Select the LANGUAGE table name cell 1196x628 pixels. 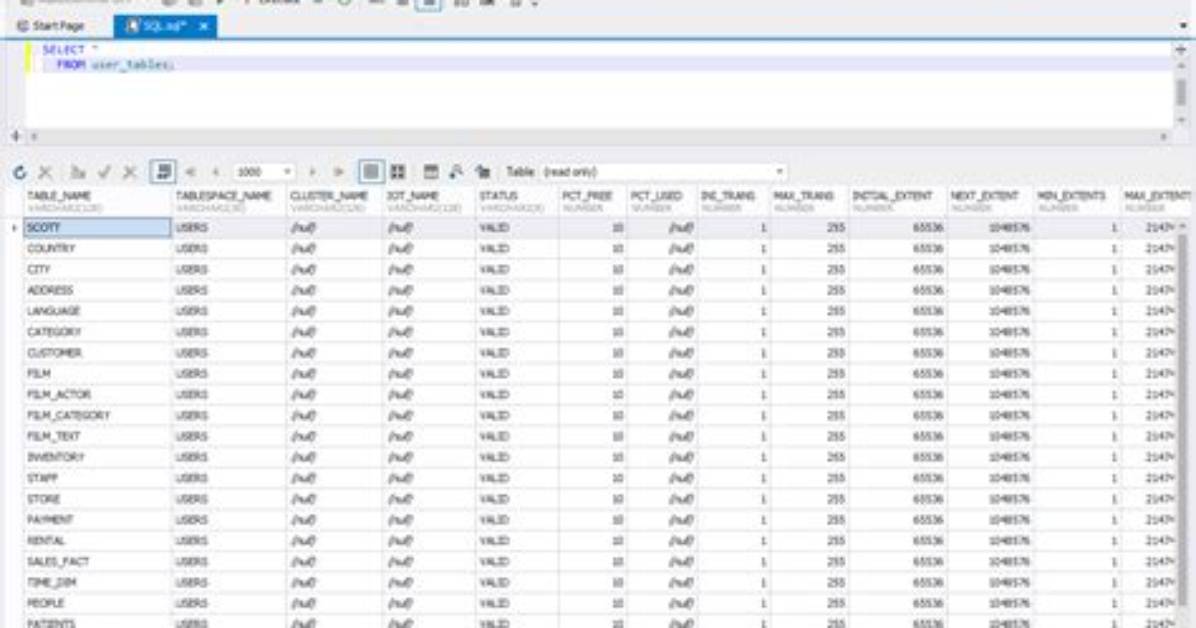click(97, 311)
